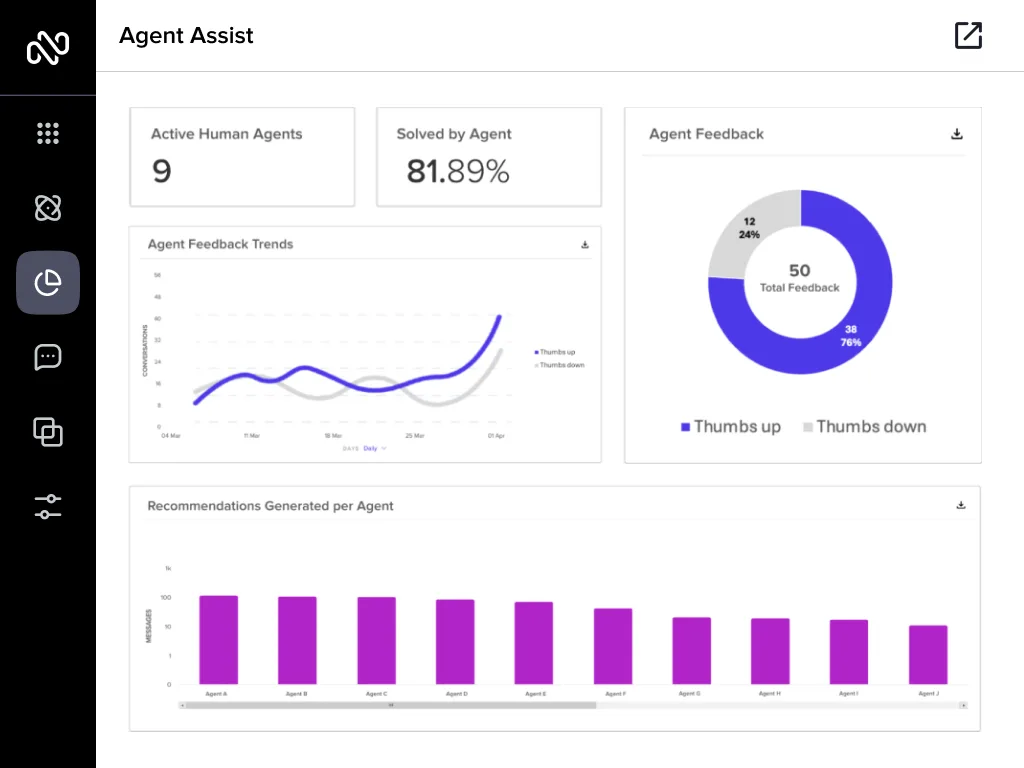Click the scrollbar right arrow under bar chart

point(963,705)
